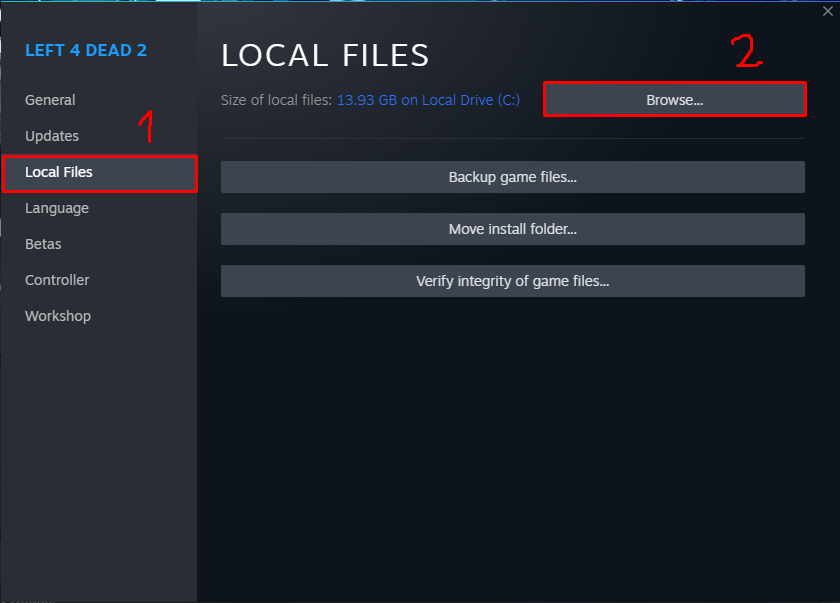Close the properties window with X
The width and height of the screenshot is (840, 603).
click(828, 11)
